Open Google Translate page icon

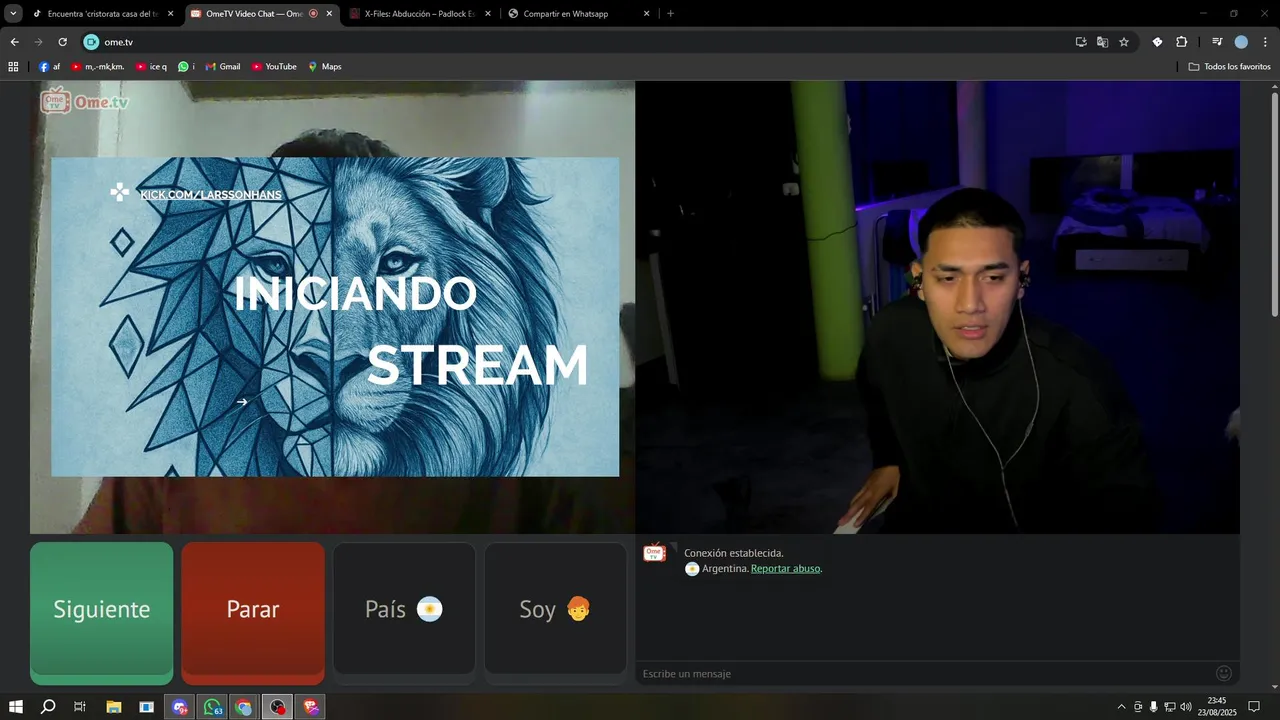1102,42
